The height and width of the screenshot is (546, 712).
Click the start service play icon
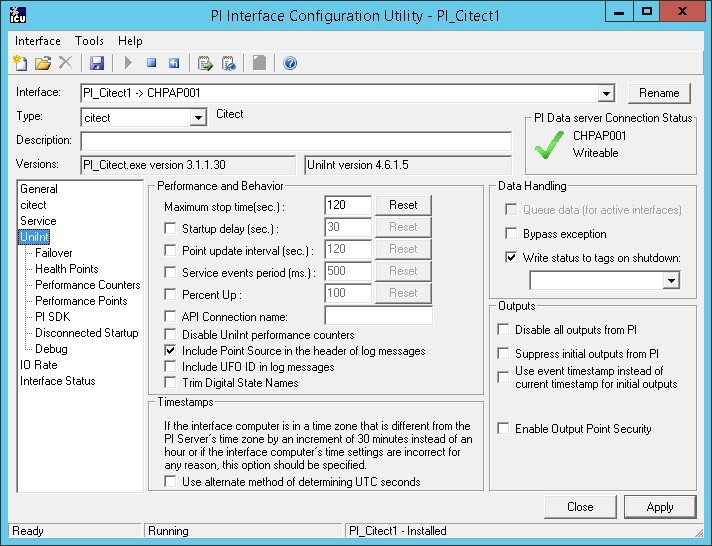coord(128,63)
